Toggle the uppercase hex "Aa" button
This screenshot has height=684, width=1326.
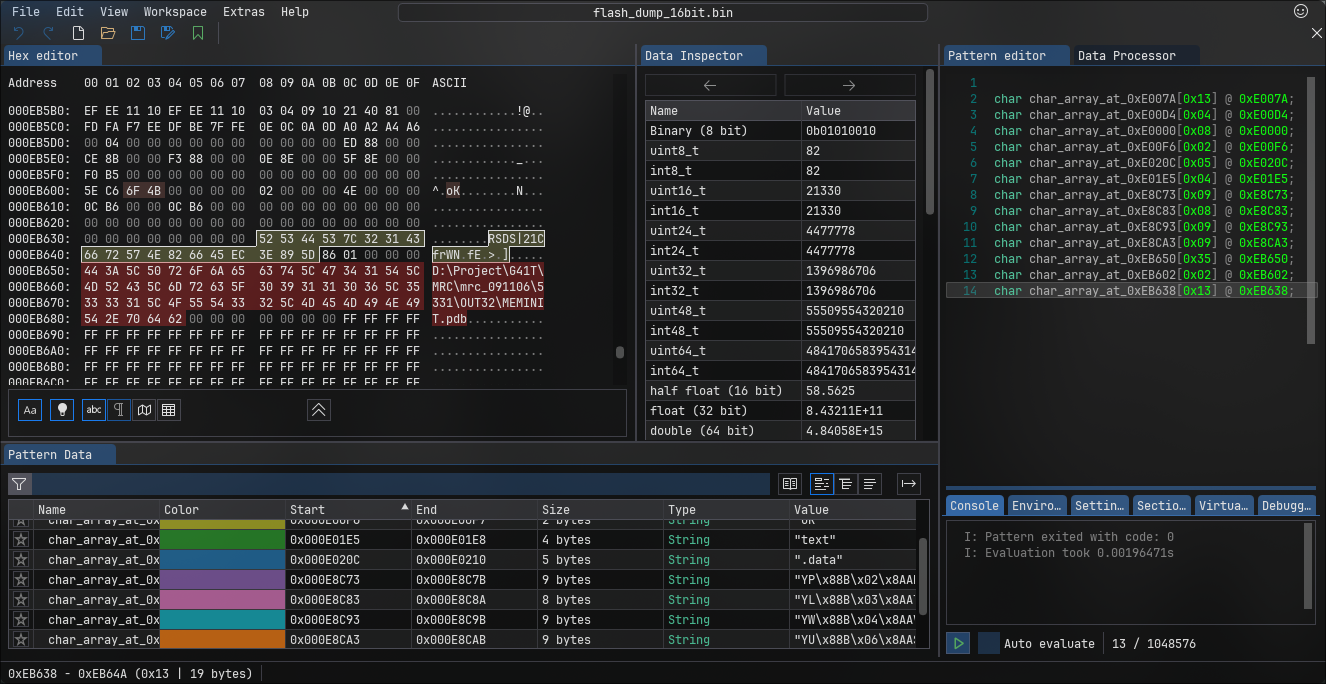pyautogui.click(x=30, y=409)
